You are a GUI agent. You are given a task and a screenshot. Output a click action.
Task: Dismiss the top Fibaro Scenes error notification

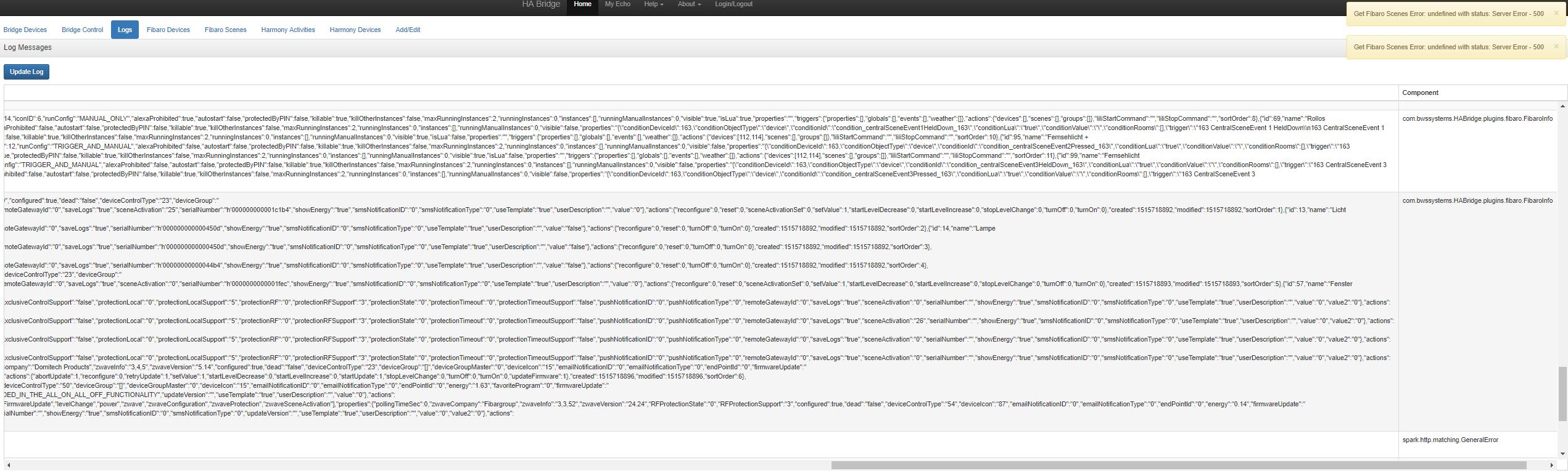pos(1556,13)
